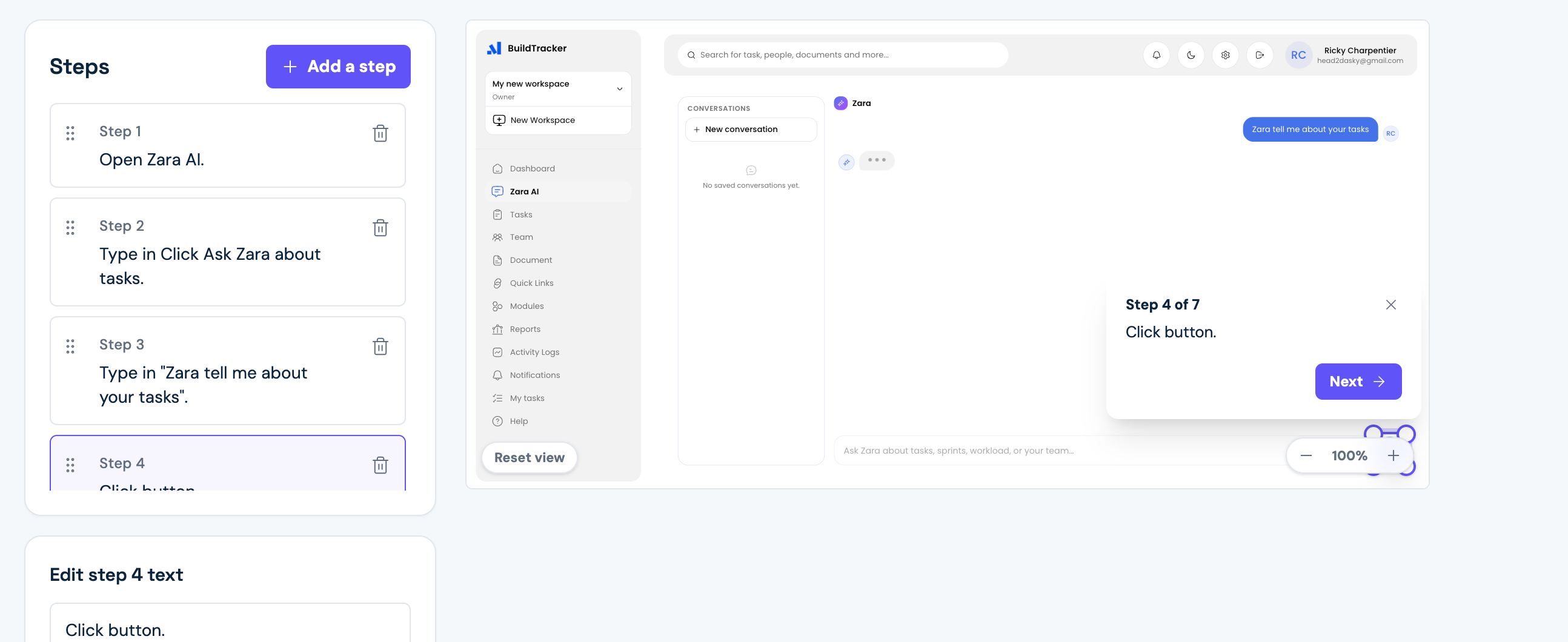Click the 'Click button.' tooltip text
Image resolution: width=1568 pixels, height=642 pixels.
point(1171,332)
